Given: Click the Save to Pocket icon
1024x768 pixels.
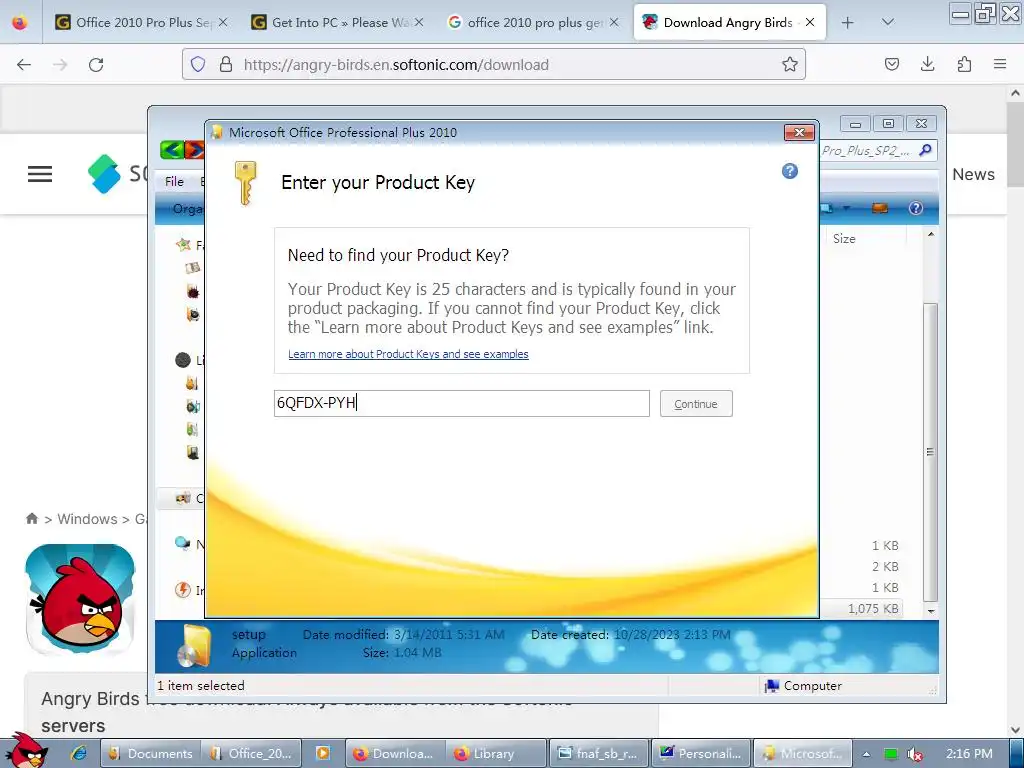Looking at the screenshot, I should (x=891, y=64).
